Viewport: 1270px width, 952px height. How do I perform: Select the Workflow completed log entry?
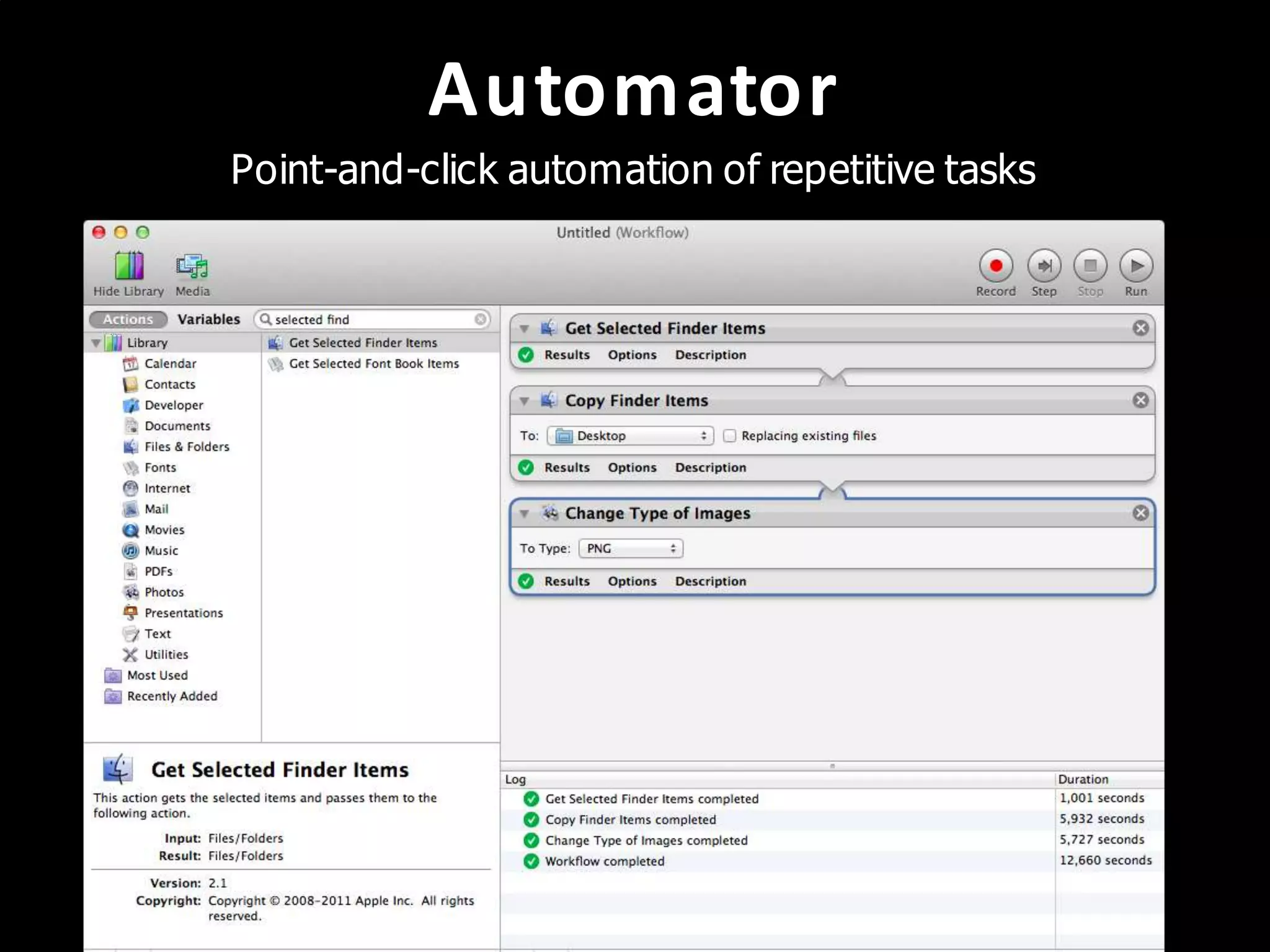pos(832,861)
